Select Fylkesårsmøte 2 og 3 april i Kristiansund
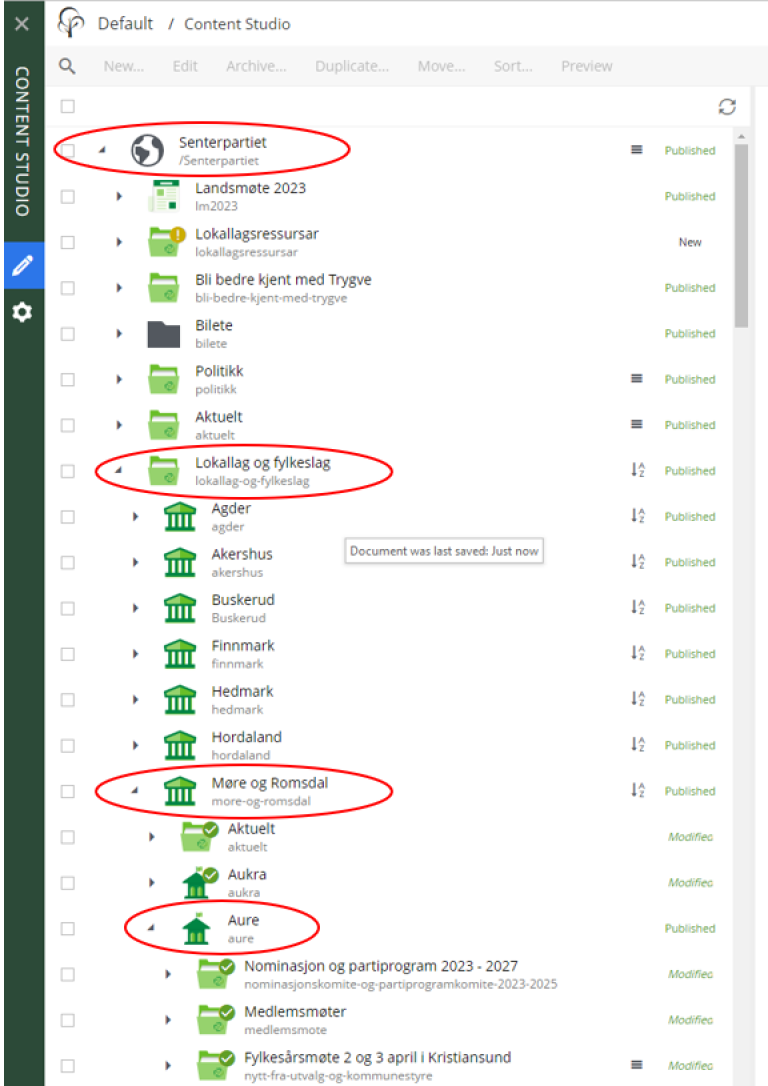 [377, 1058]
